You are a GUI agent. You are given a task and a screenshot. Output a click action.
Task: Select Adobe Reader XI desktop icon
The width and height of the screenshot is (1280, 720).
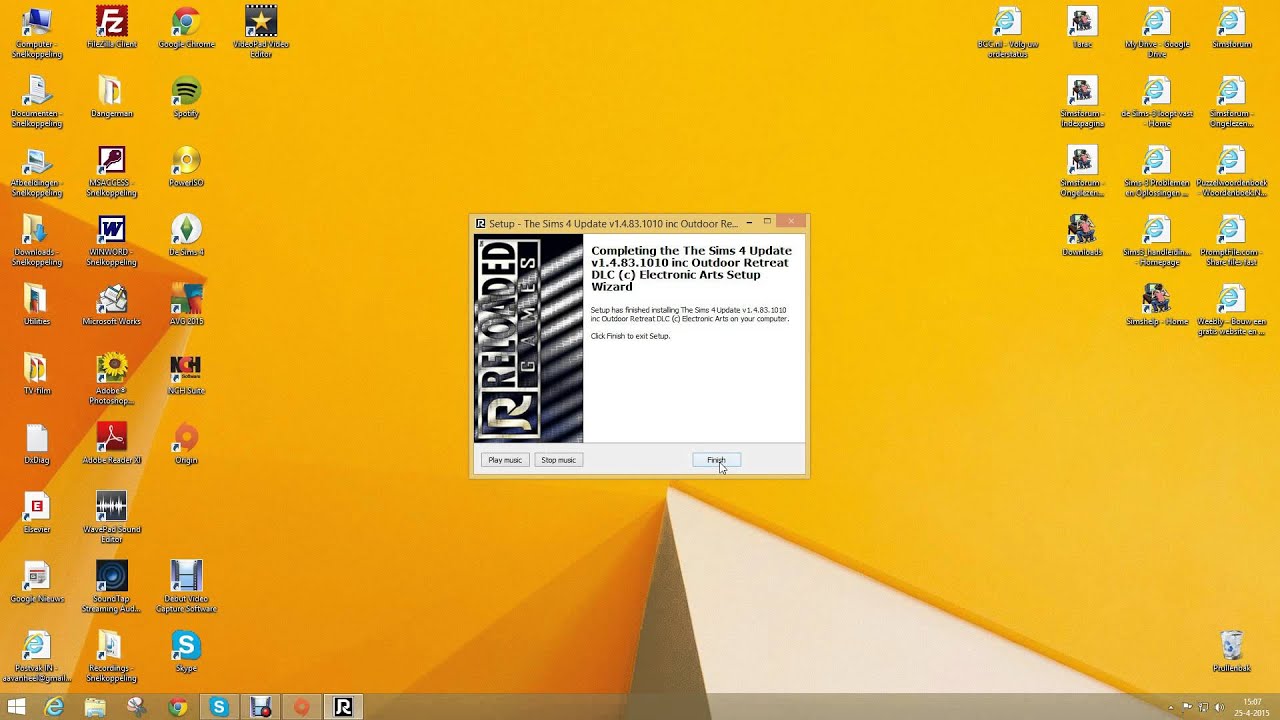(x=111, y=442)
